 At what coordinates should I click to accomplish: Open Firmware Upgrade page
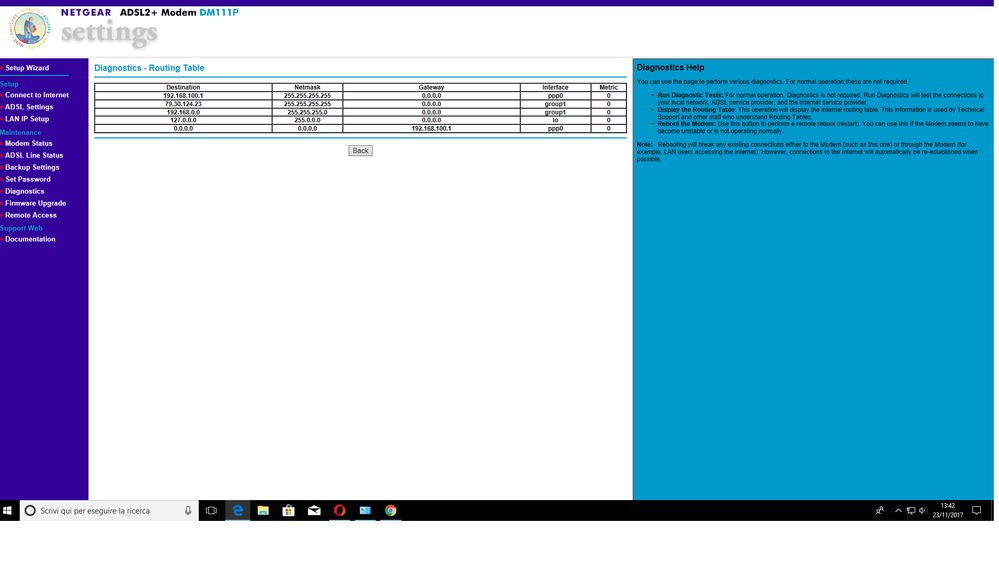click(x=35, y=203)
